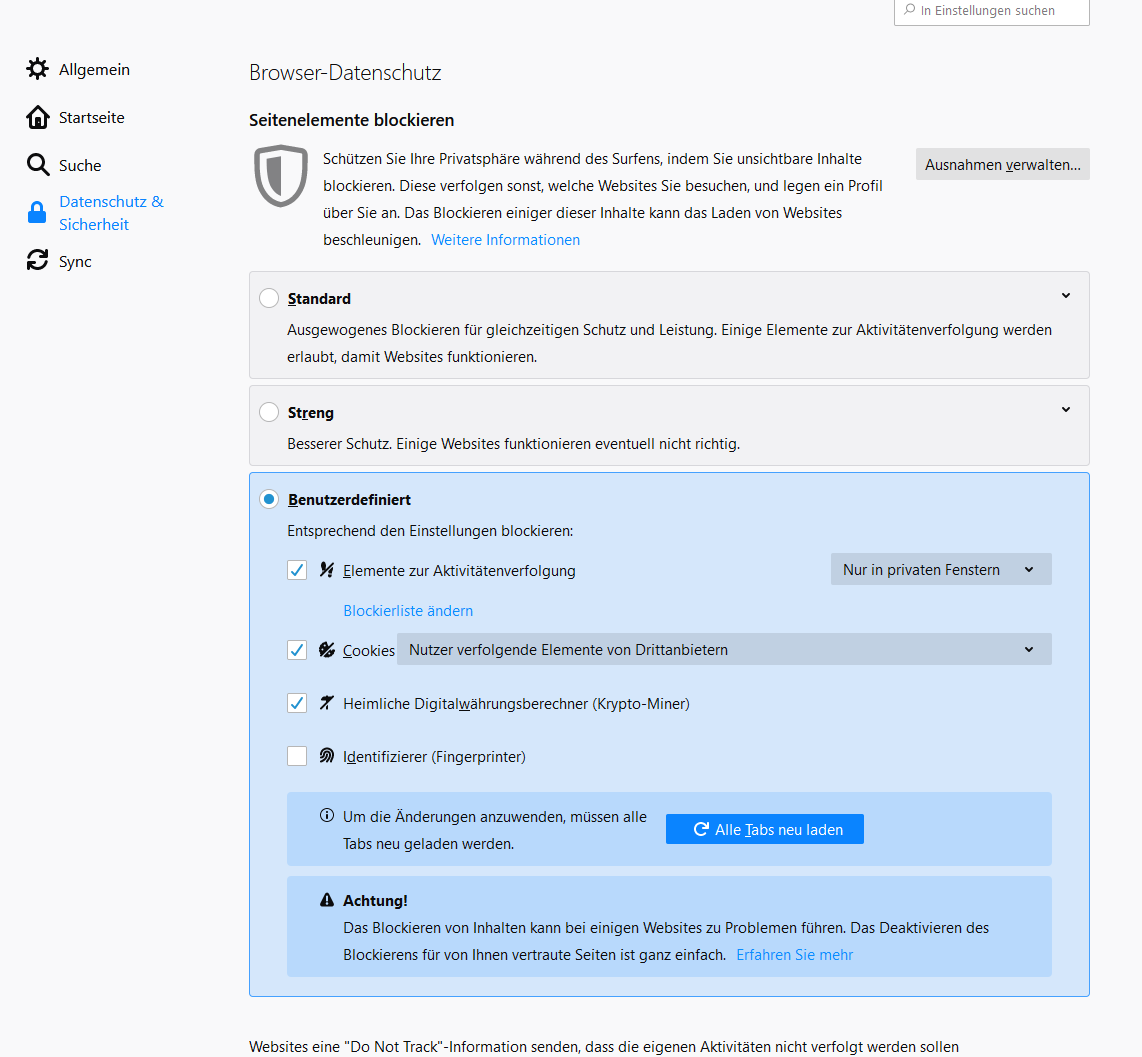Click the fingerprint icon beside Identifizierer
The image size is (1142, 1057).
click(326, 756)
